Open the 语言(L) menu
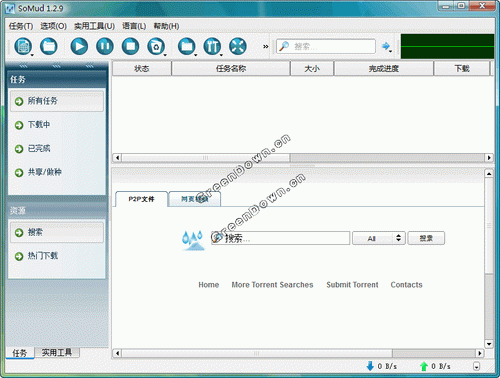Screen dimensions: 500x378 [x=134, y=26]
